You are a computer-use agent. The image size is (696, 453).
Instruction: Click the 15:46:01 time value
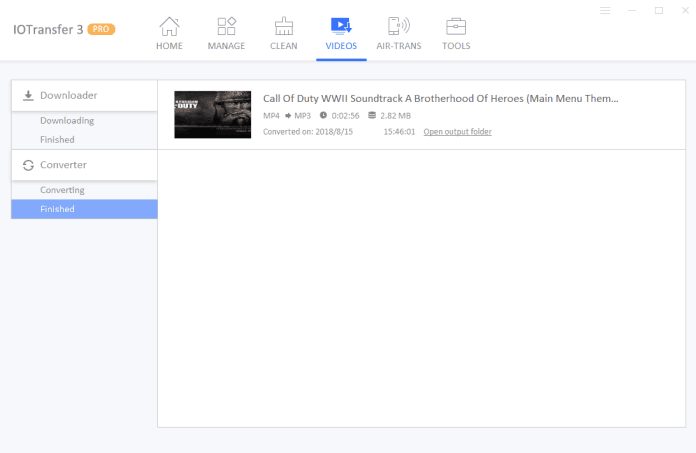tap(399, 132)
